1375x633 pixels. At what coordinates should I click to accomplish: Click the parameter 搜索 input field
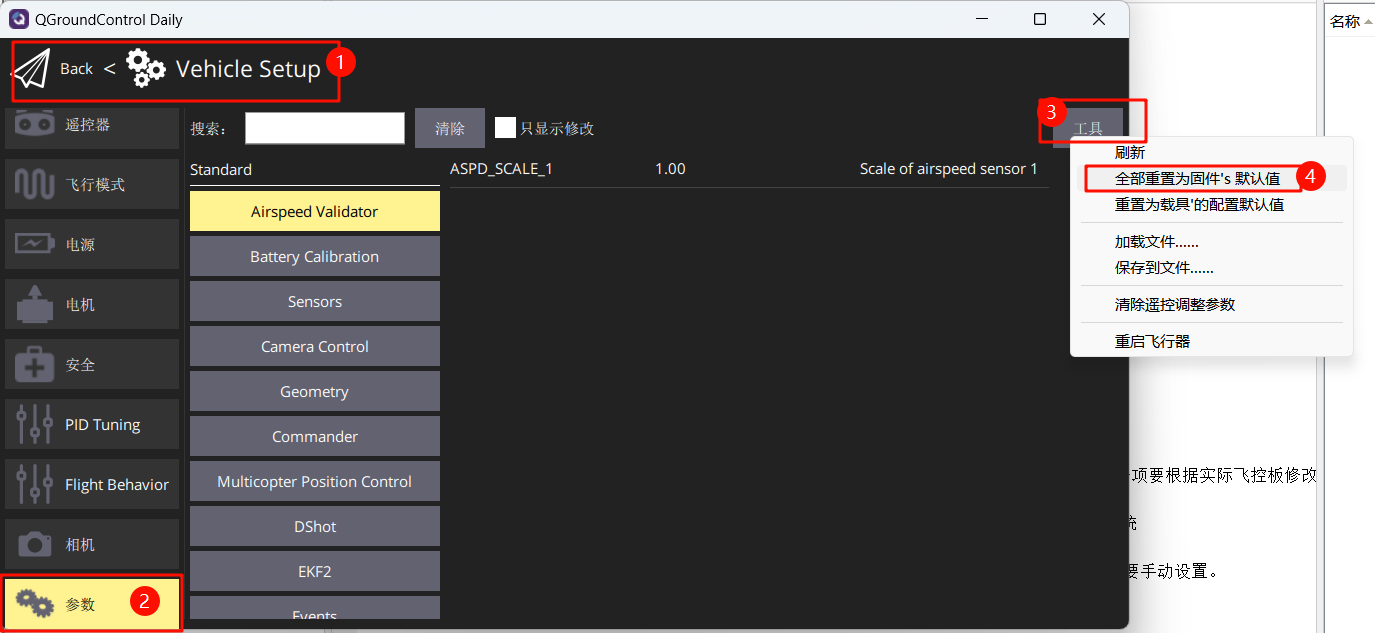point(325,128)
